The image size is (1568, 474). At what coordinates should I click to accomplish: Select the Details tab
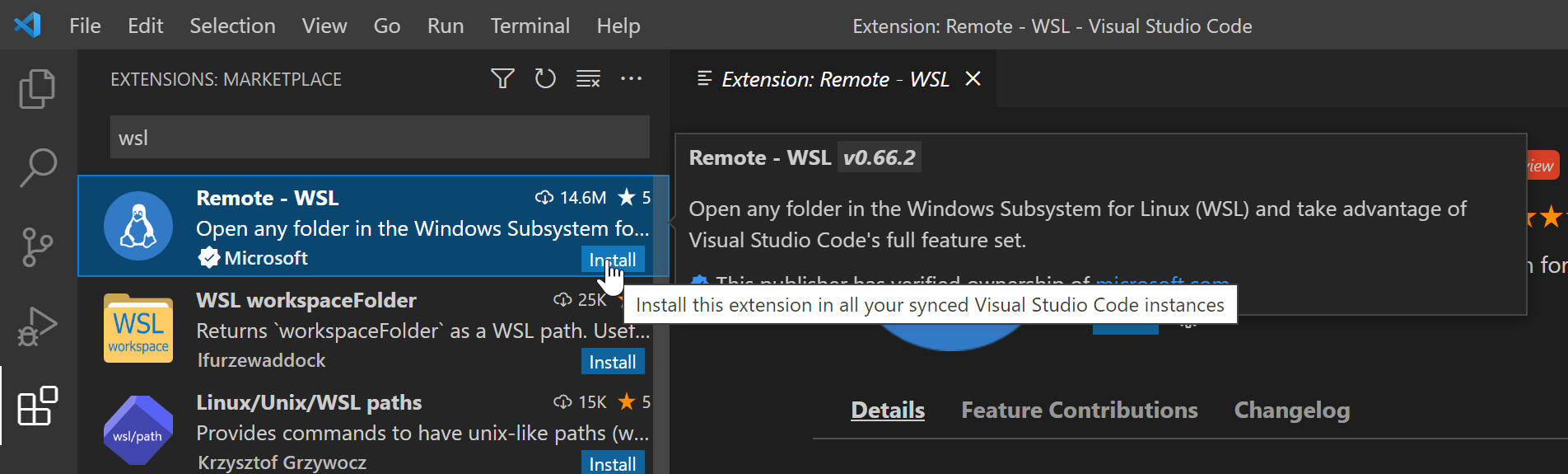(x=887, y=411)
